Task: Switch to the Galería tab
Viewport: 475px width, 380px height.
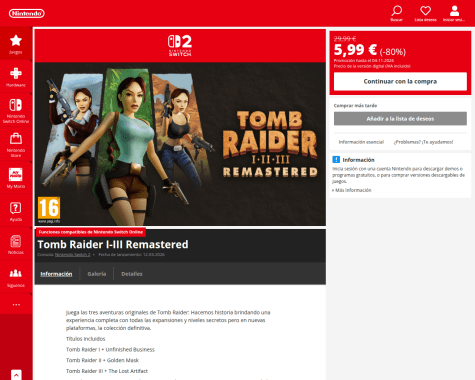Action: click(97, 274)
